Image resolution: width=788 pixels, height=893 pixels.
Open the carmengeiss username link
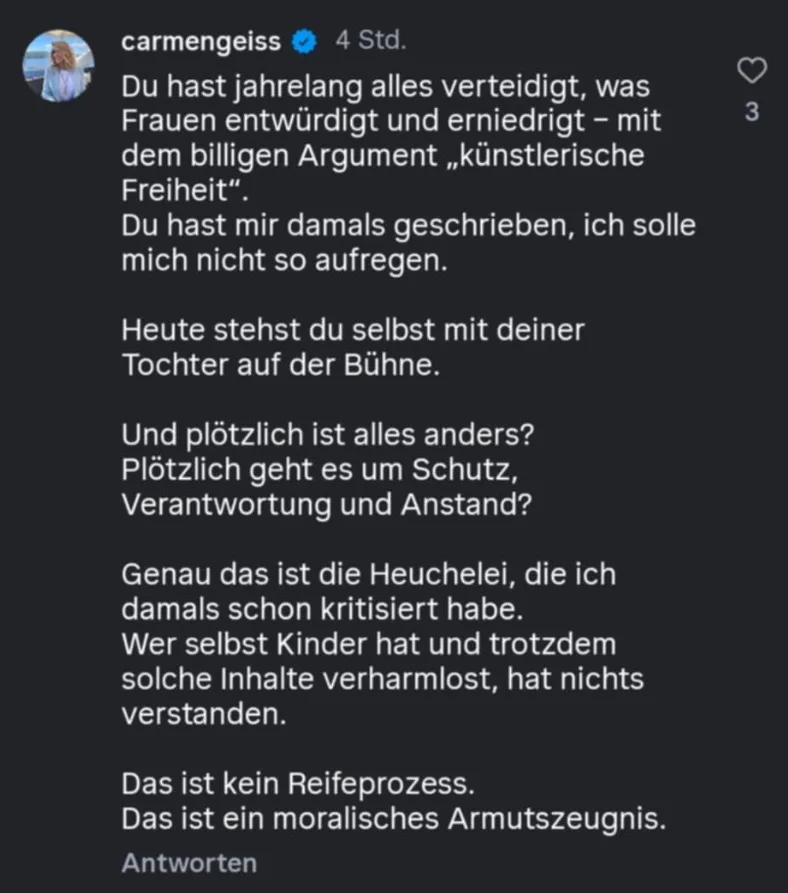click(x=200, y=42)
